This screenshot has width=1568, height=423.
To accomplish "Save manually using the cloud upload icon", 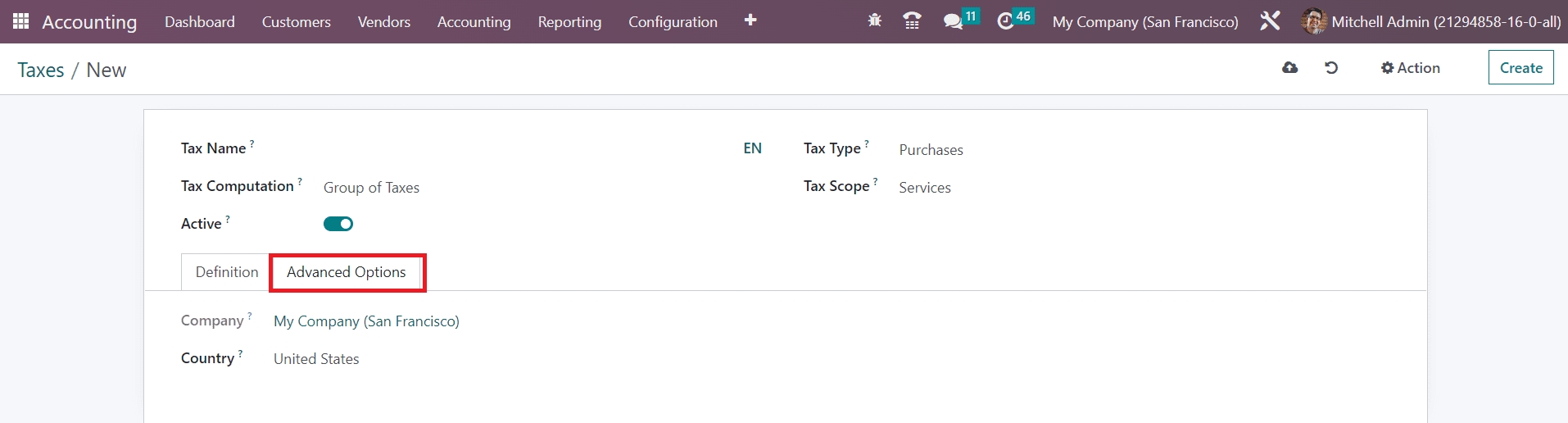I will [x=1289, y=68].
